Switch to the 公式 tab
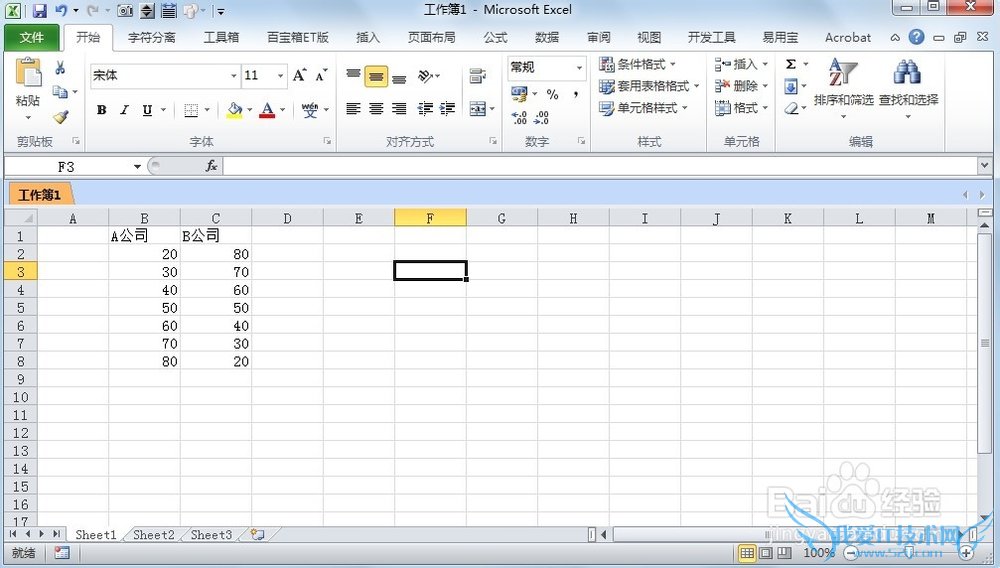The image size is (1000, 568). pyautogui.click(x=496, y=38)
